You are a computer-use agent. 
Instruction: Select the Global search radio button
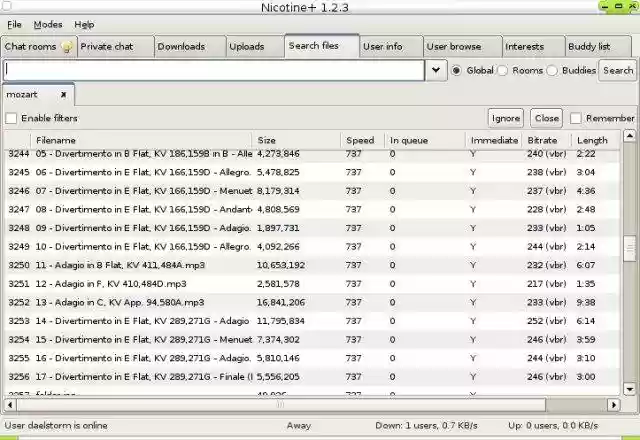[456, 71]
